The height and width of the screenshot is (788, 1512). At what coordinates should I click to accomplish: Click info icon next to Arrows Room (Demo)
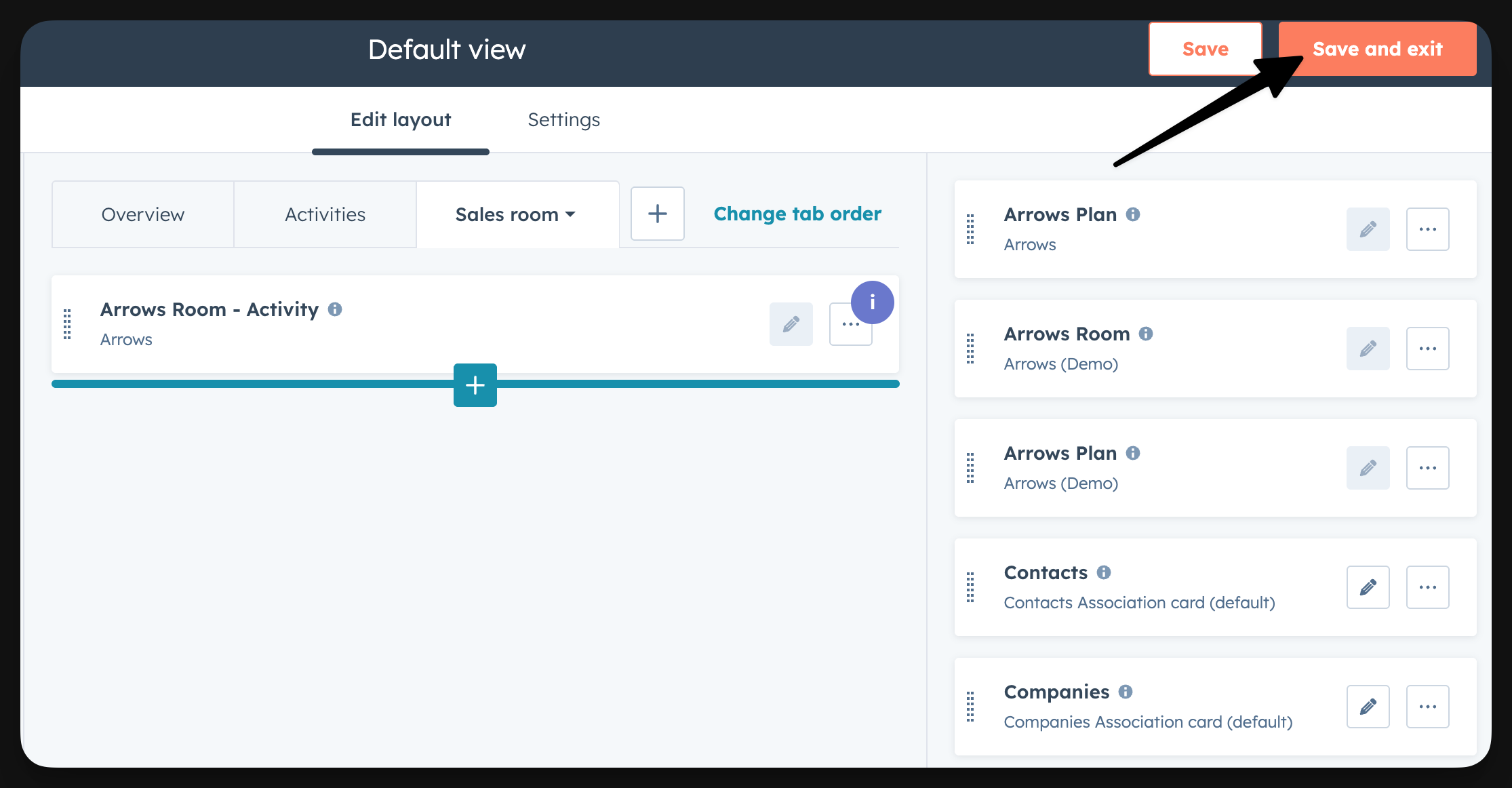pyautogui.click(x=1146, y=334)
